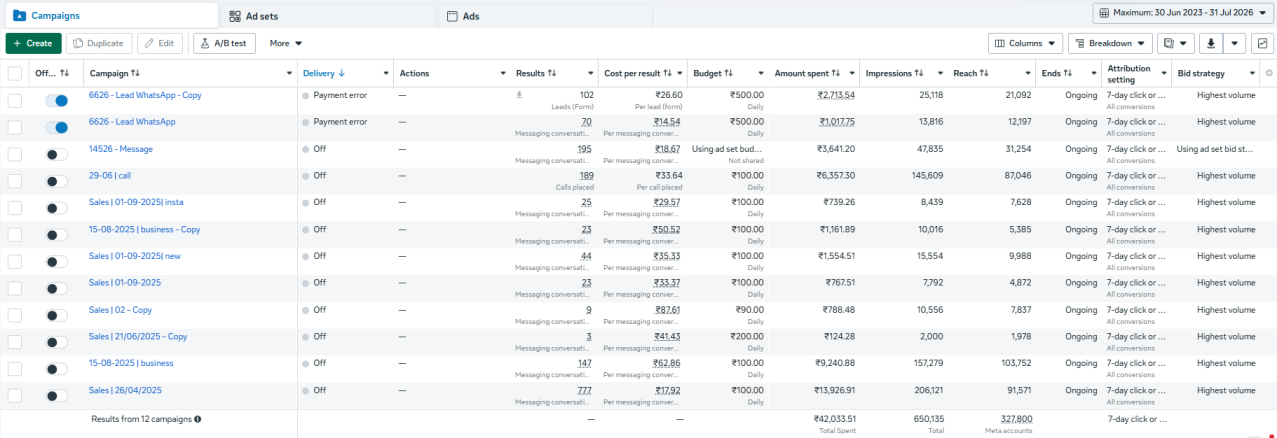Sort by Reach column header

[971, 73]
